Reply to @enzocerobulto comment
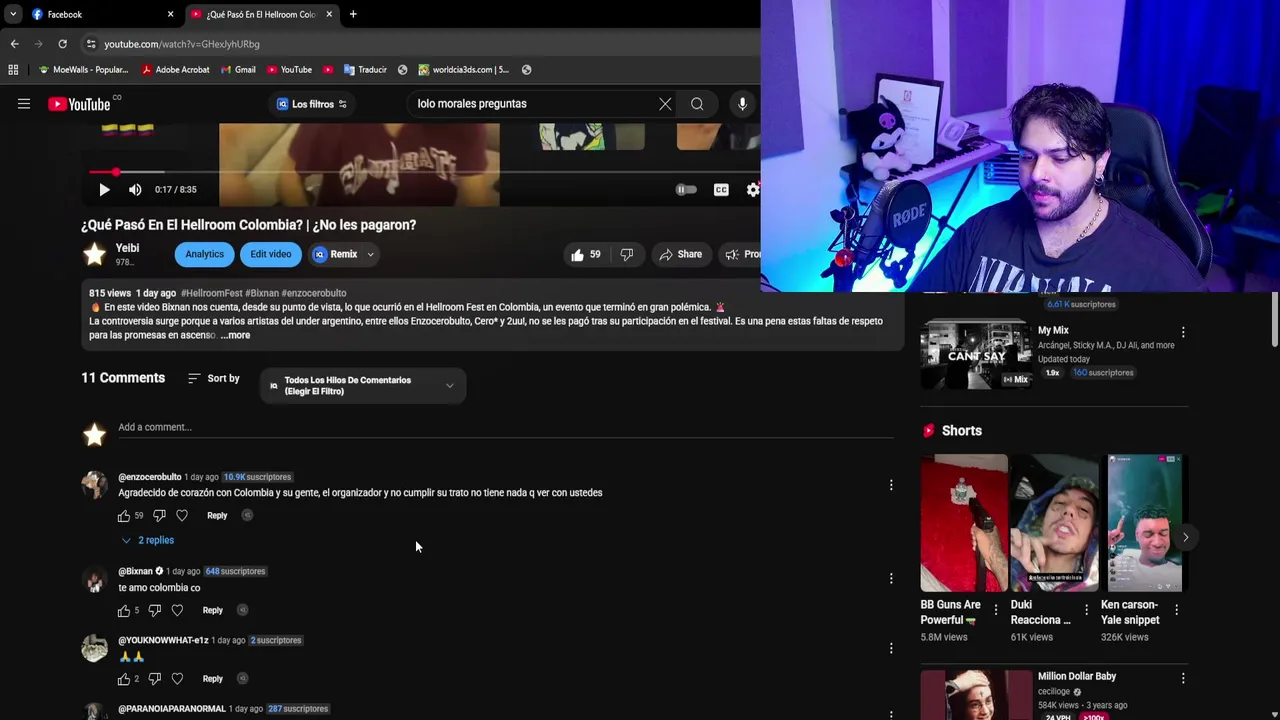The height and width of the screenshot is (720, 1280). pyautogui.click(x=217, y=516)
